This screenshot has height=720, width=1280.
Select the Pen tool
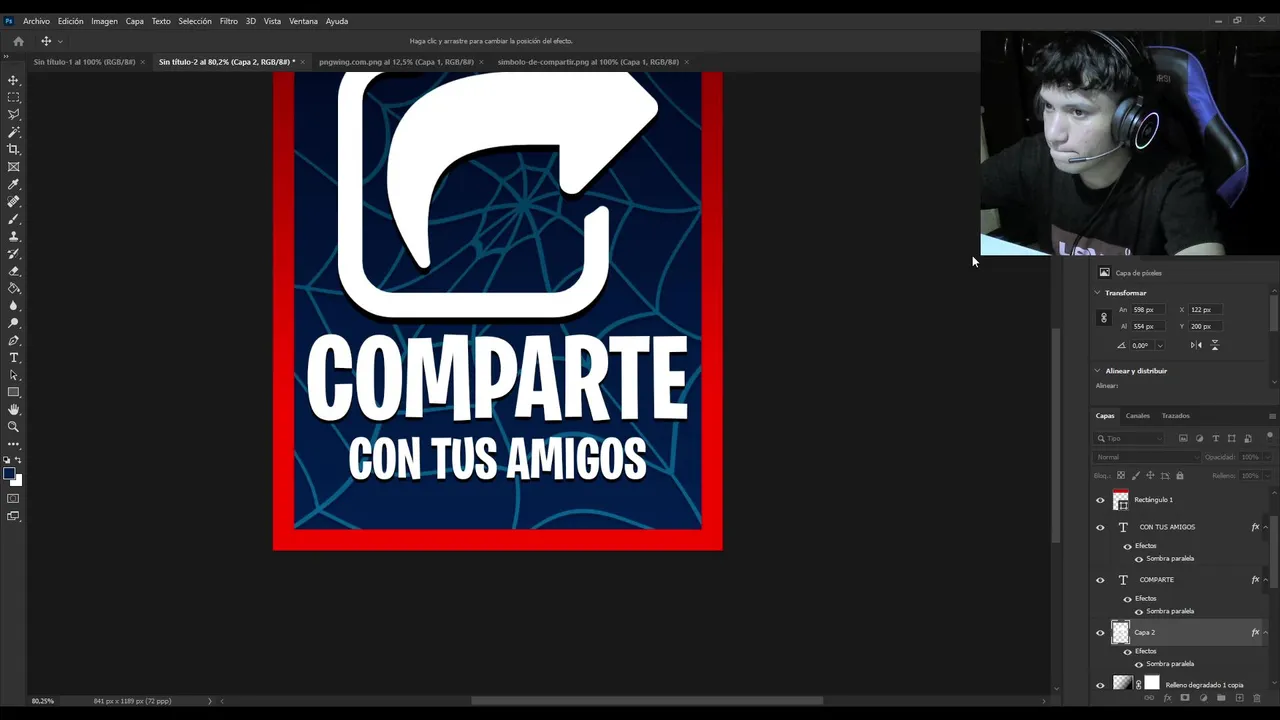(x=13, y=341)
